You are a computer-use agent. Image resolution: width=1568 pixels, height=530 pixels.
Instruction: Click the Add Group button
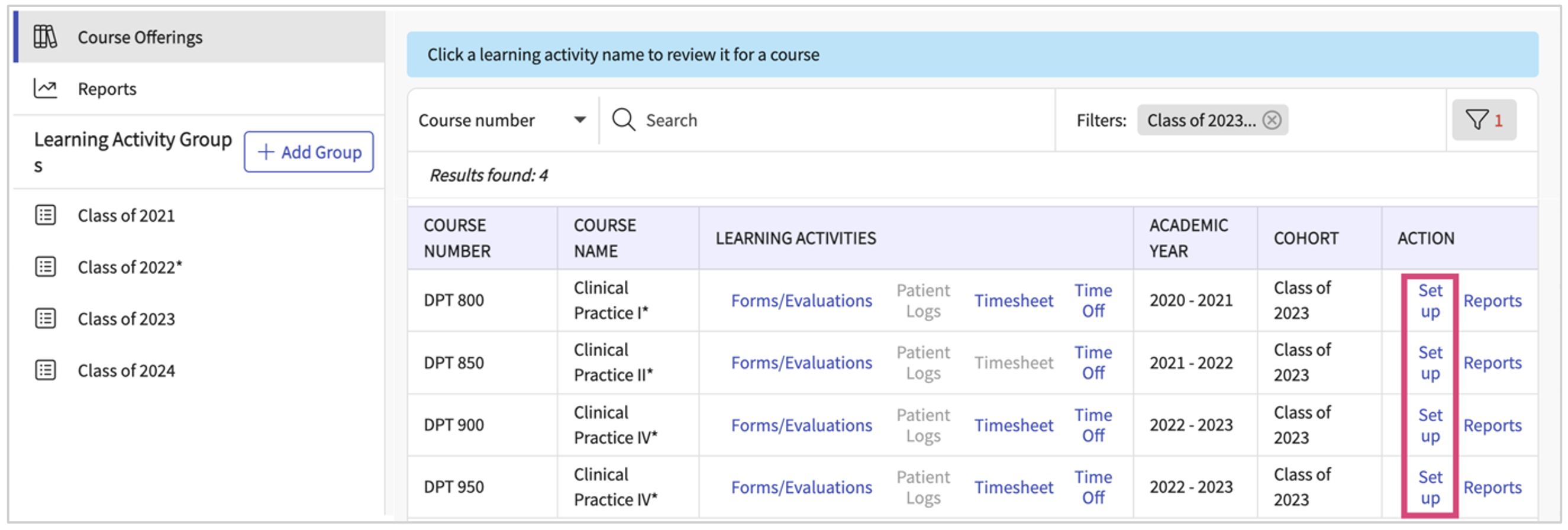[309, 152]
